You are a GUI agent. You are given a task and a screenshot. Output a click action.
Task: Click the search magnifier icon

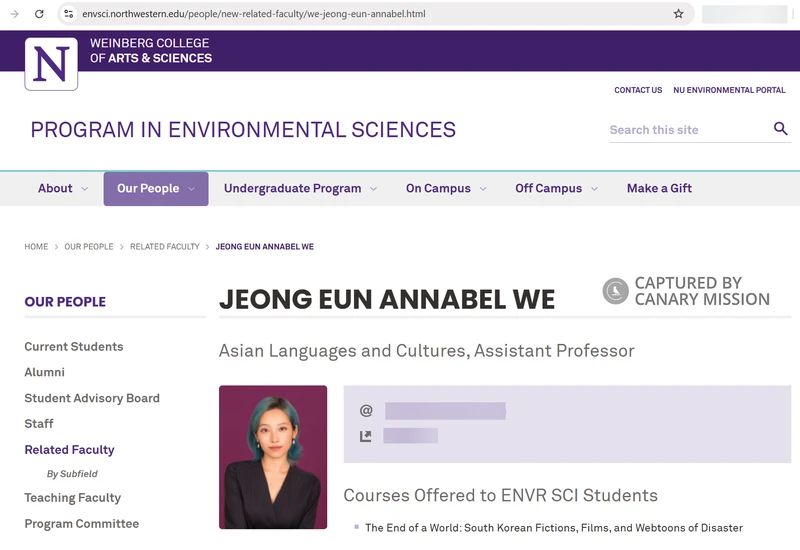pyautogui.click(x=780, y=129)
